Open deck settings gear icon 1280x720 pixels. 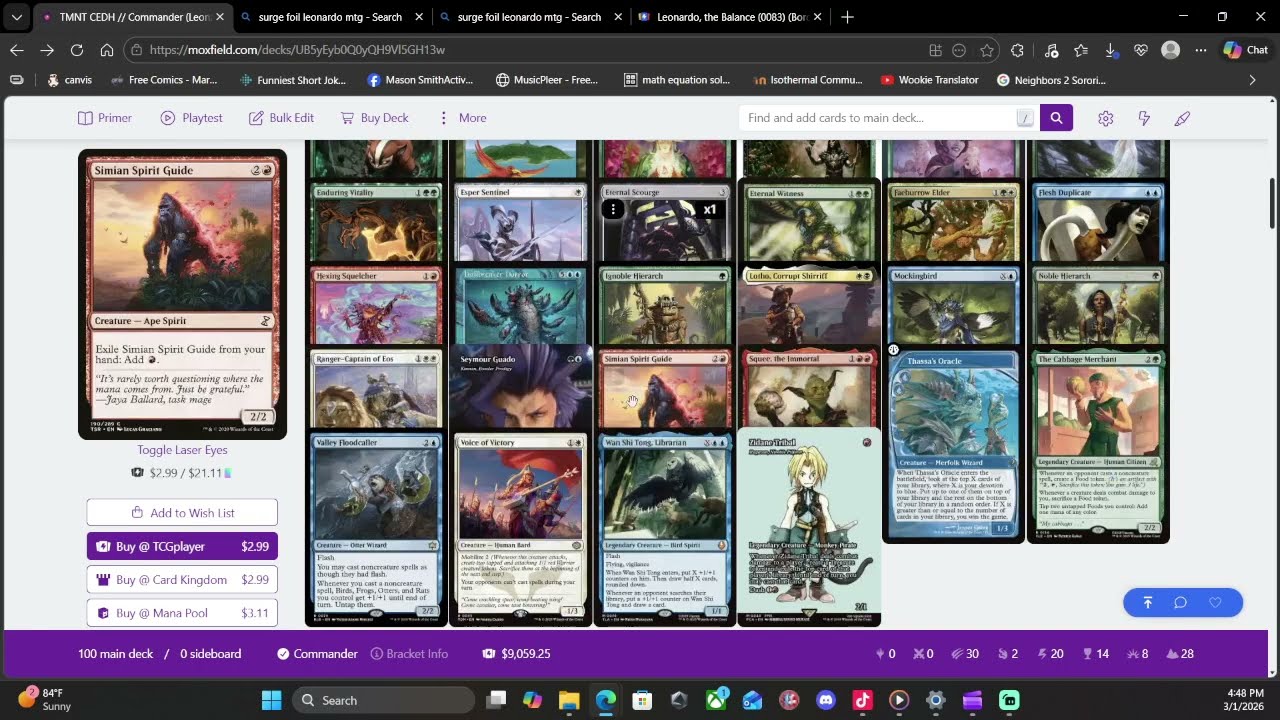[1105, 118]
